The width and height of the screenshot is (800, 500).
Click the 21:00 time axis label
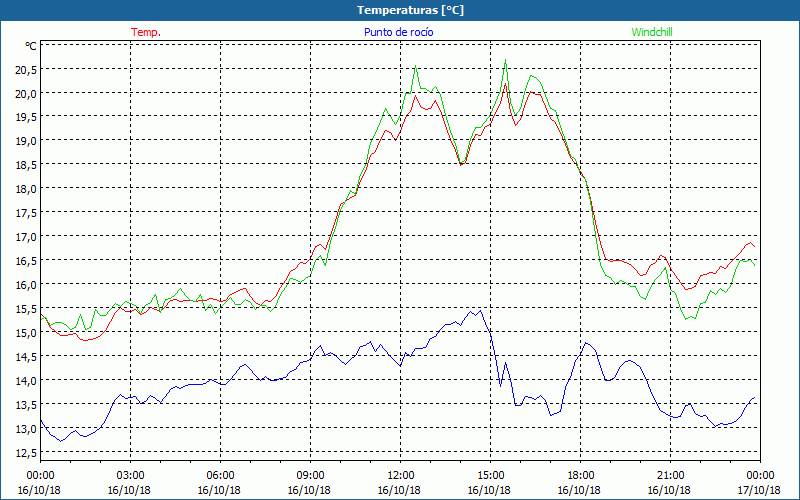coord(670,476)
